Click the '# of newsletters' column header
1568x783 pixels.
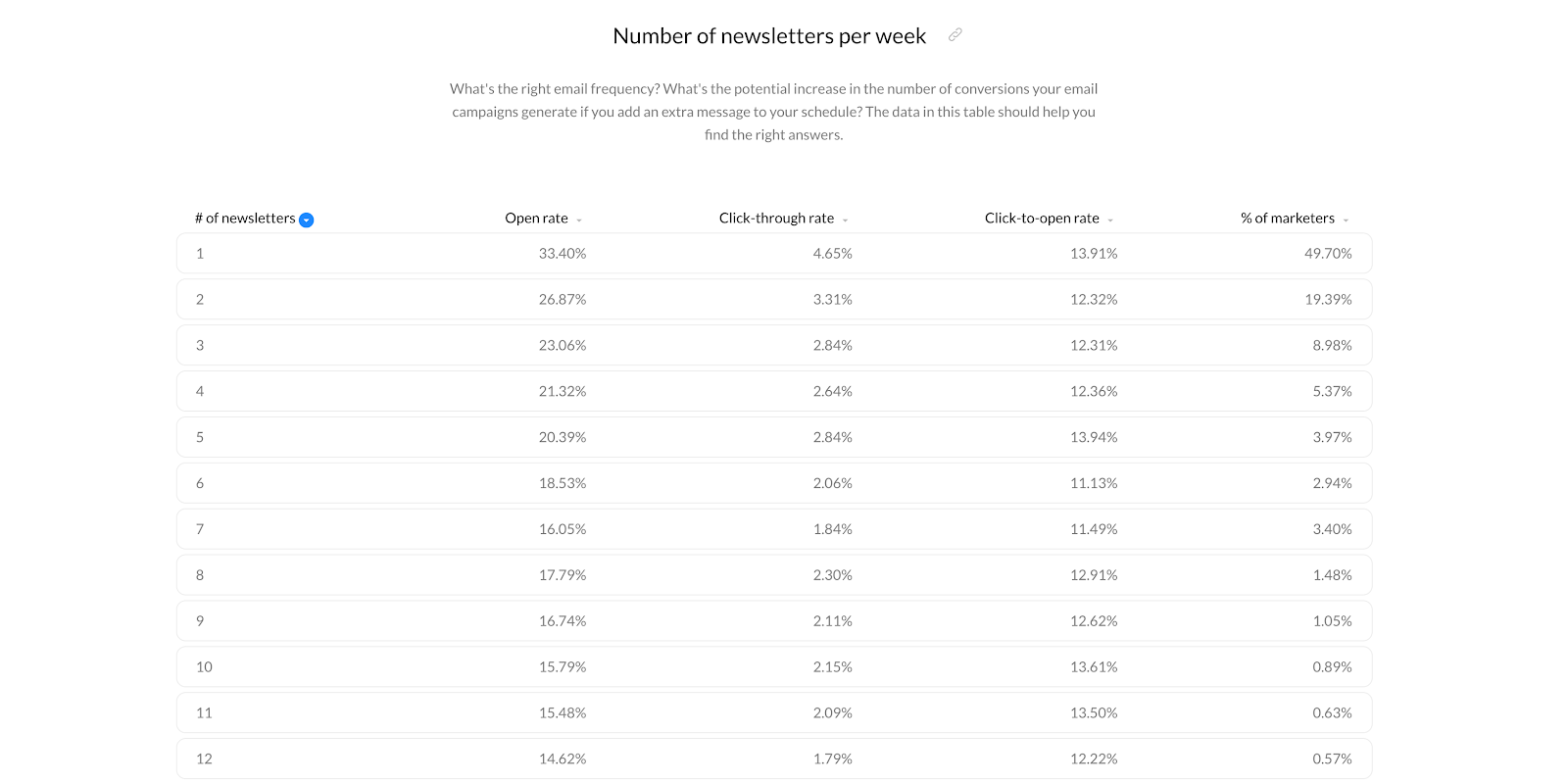click(245, 219)
